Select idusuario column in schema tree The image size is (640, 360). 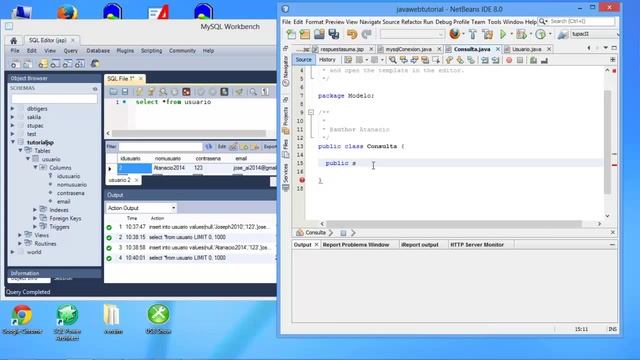point(68,176)
